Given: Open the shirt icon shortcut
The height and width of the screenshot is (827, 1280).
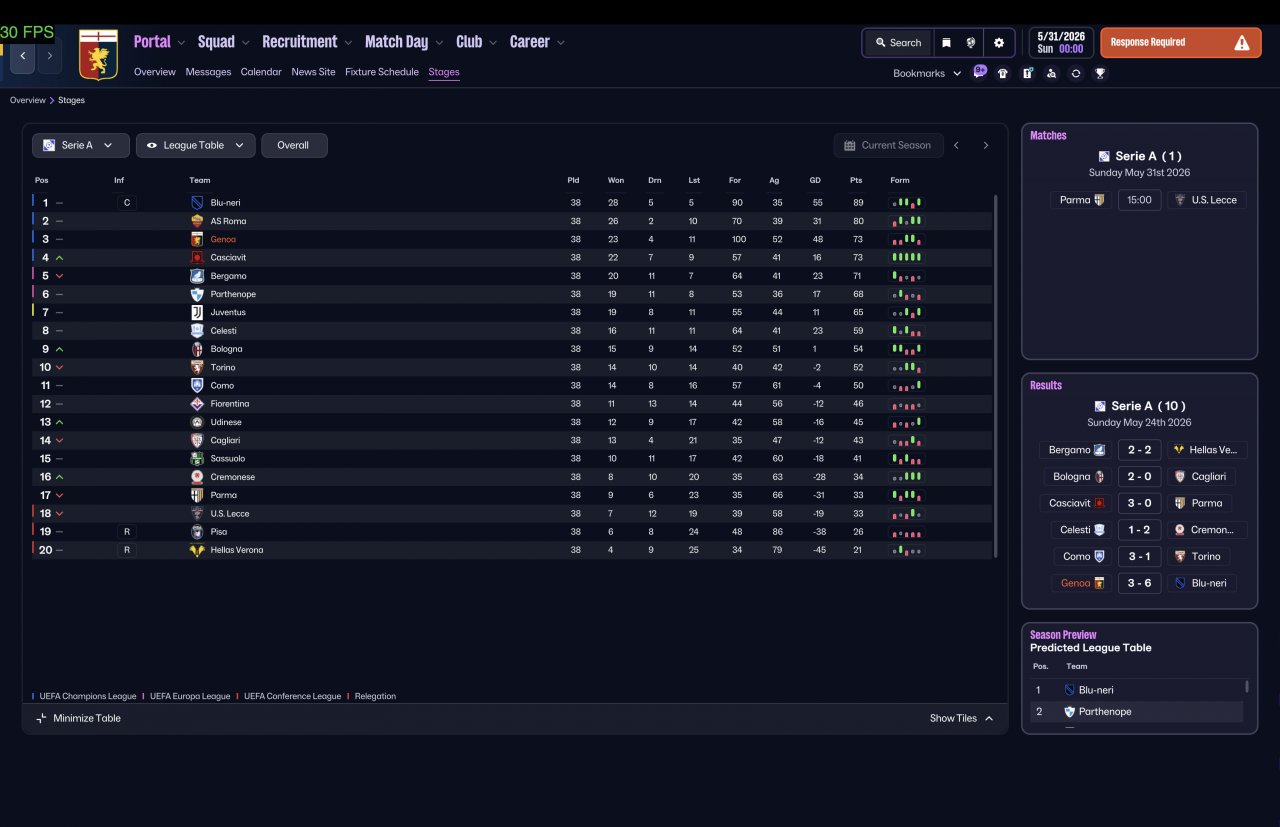Looking at the screenshot, I should [1003, 73].
